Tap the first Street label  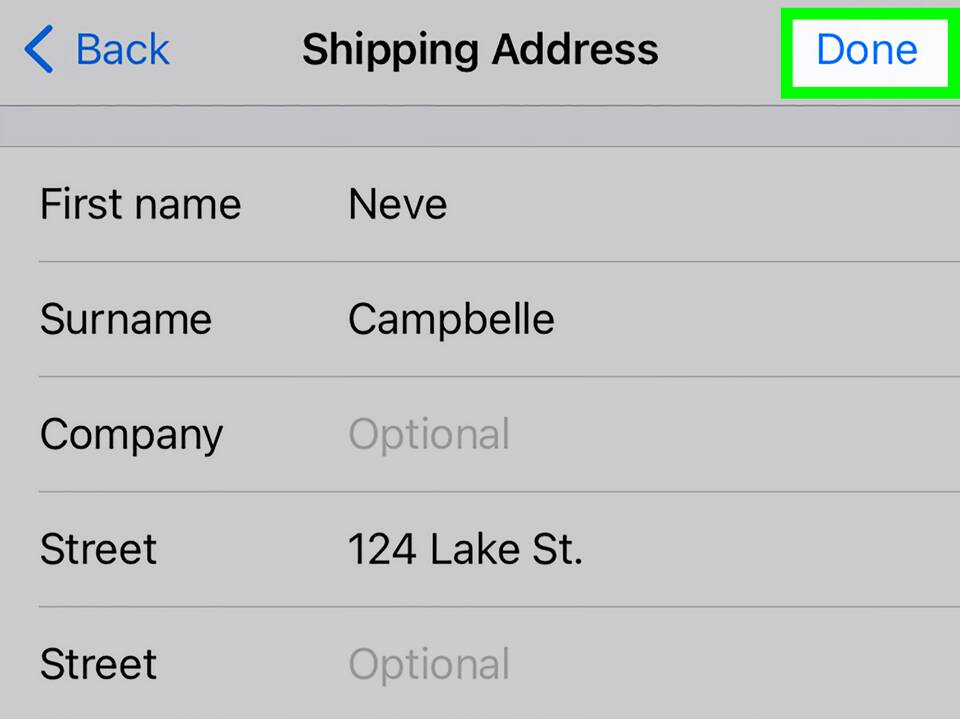coord(98,550)
